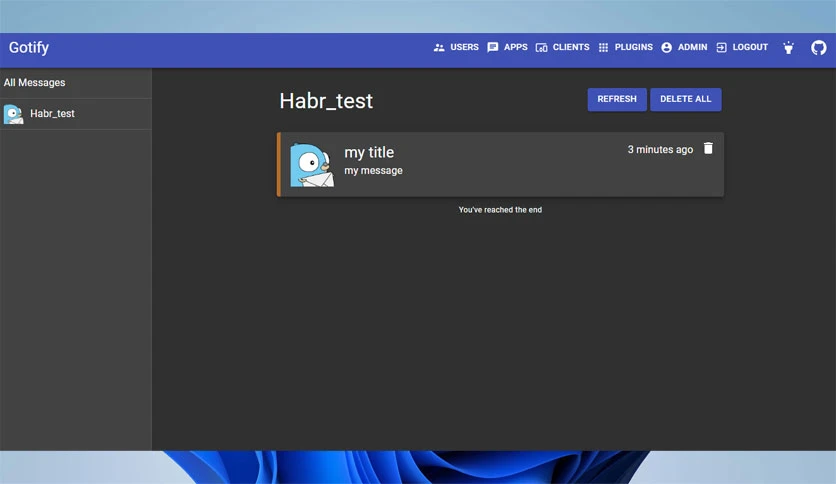Refresh the message list
This screenshot has width=836, height=484.
[x=617, y=99]
